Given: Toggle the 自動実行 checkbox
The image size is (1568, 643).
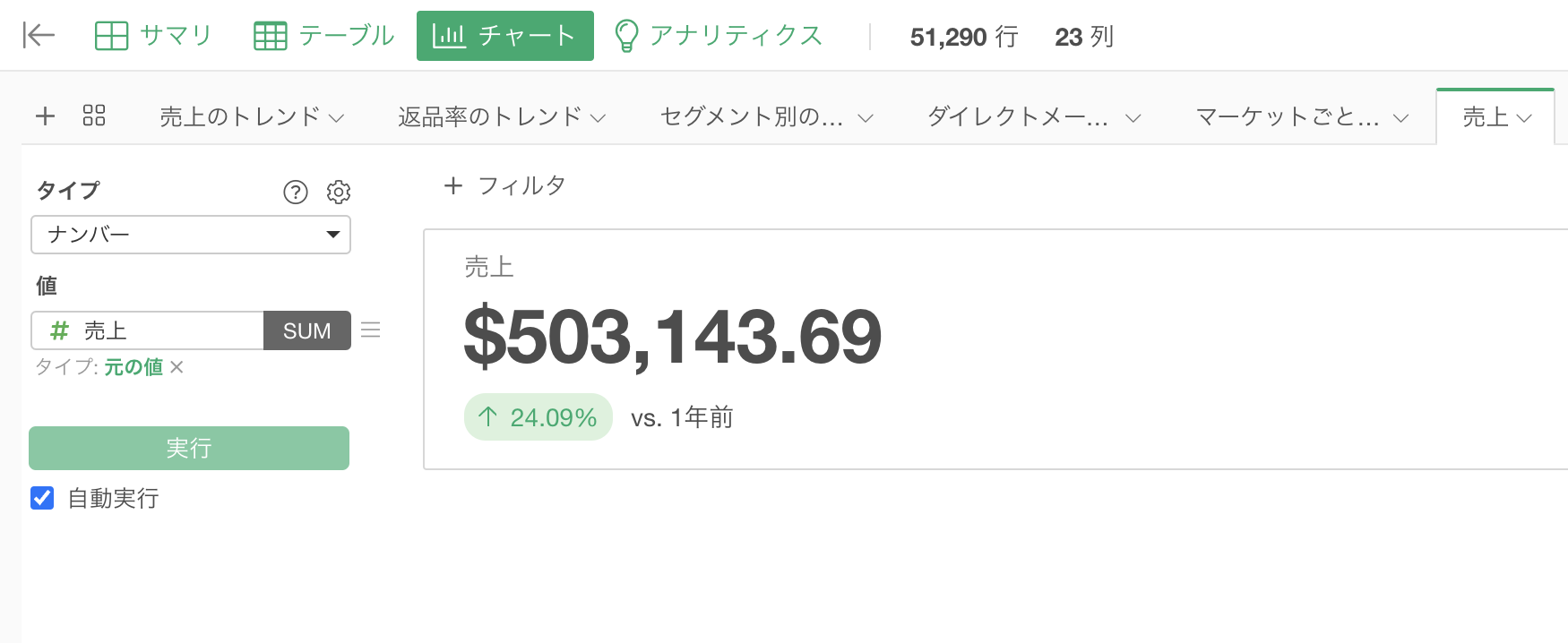Looking at the screenshot, I should point(42,498).
